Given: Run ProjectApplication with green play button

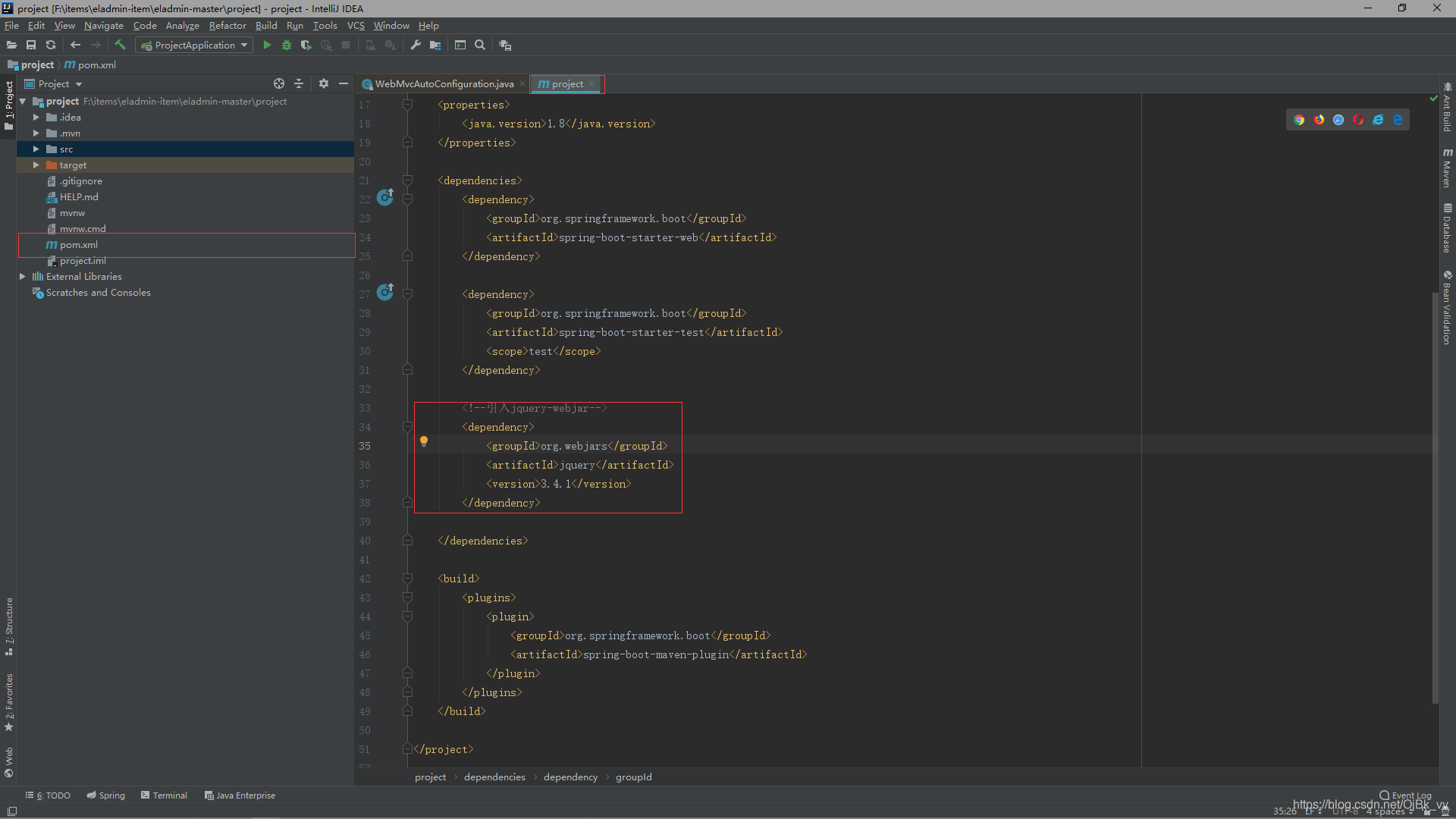Looking at the screenshot, I should click(267, 45).
